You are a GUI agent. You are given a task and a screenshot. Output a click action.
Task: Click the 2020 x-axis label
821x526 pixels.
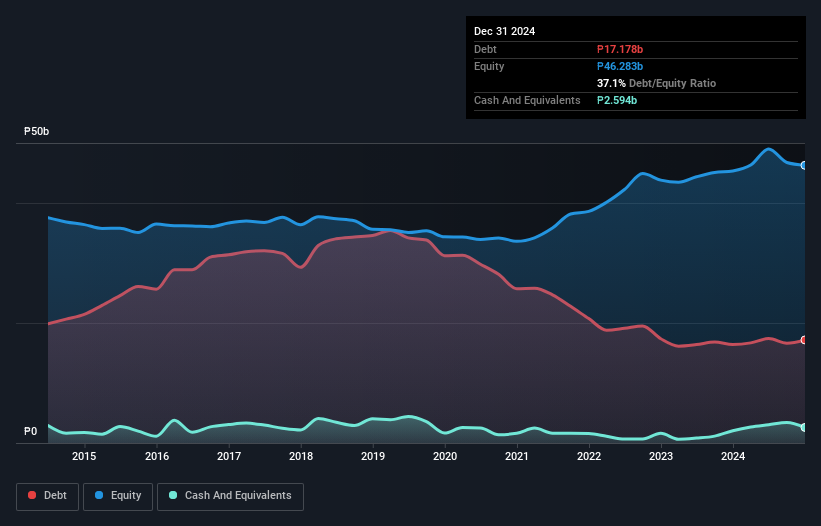pos(445,456)
